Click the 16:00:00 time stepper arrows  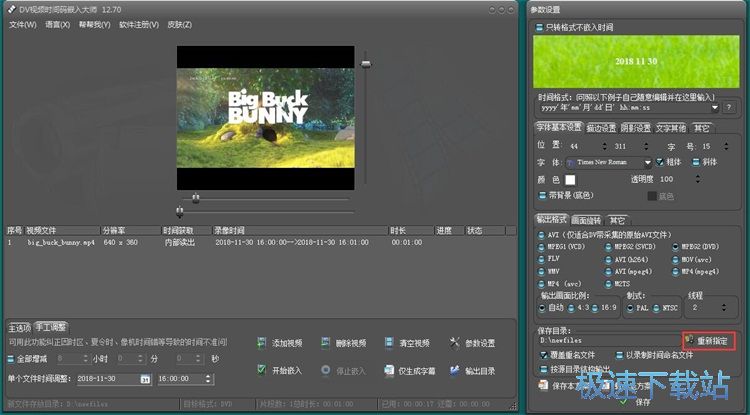208,379
